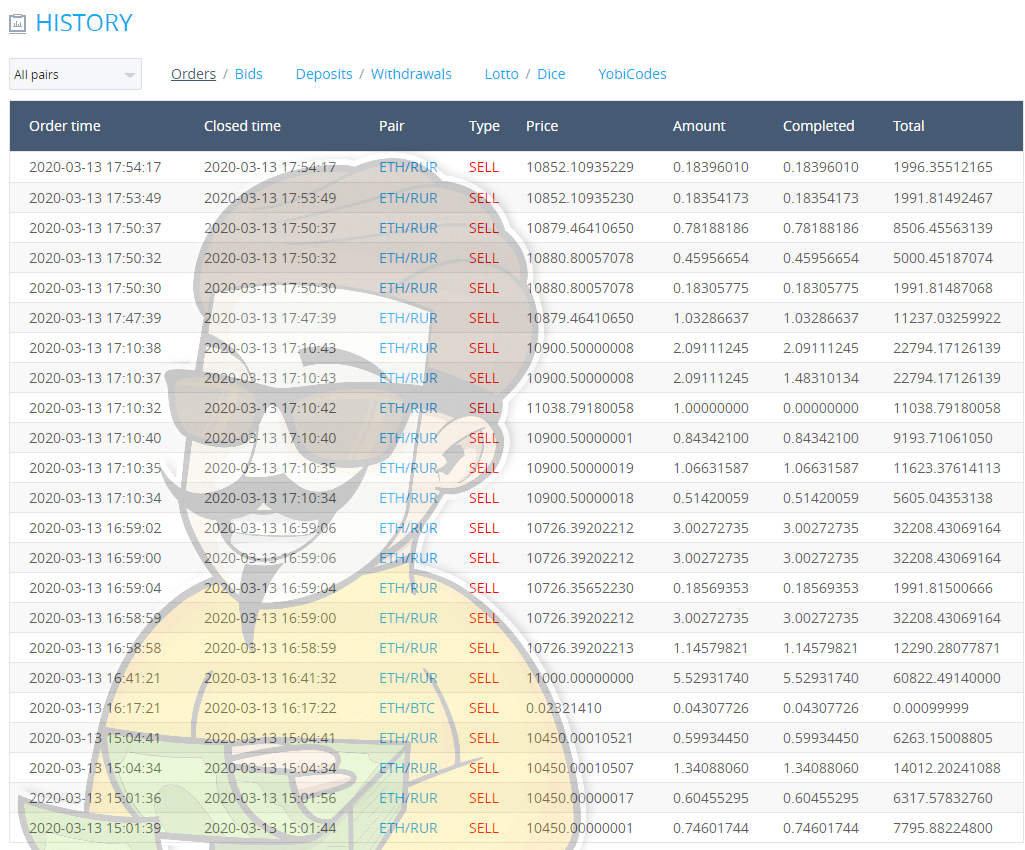Select total 0.00099999
This screenshot has height=850, width=1025.
[x=931, y=708]
